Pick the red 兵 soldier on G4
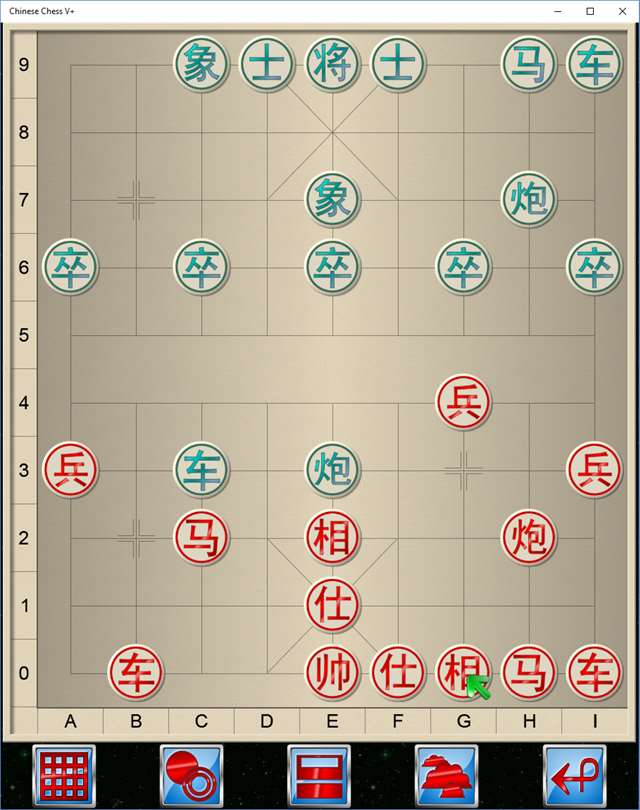 tap(463, 402)
